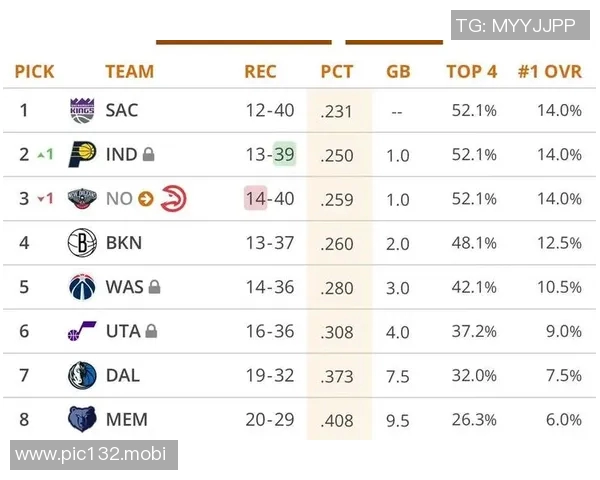
Task: Click the Brooklyn Nets logo
Action: click(82, 243)
